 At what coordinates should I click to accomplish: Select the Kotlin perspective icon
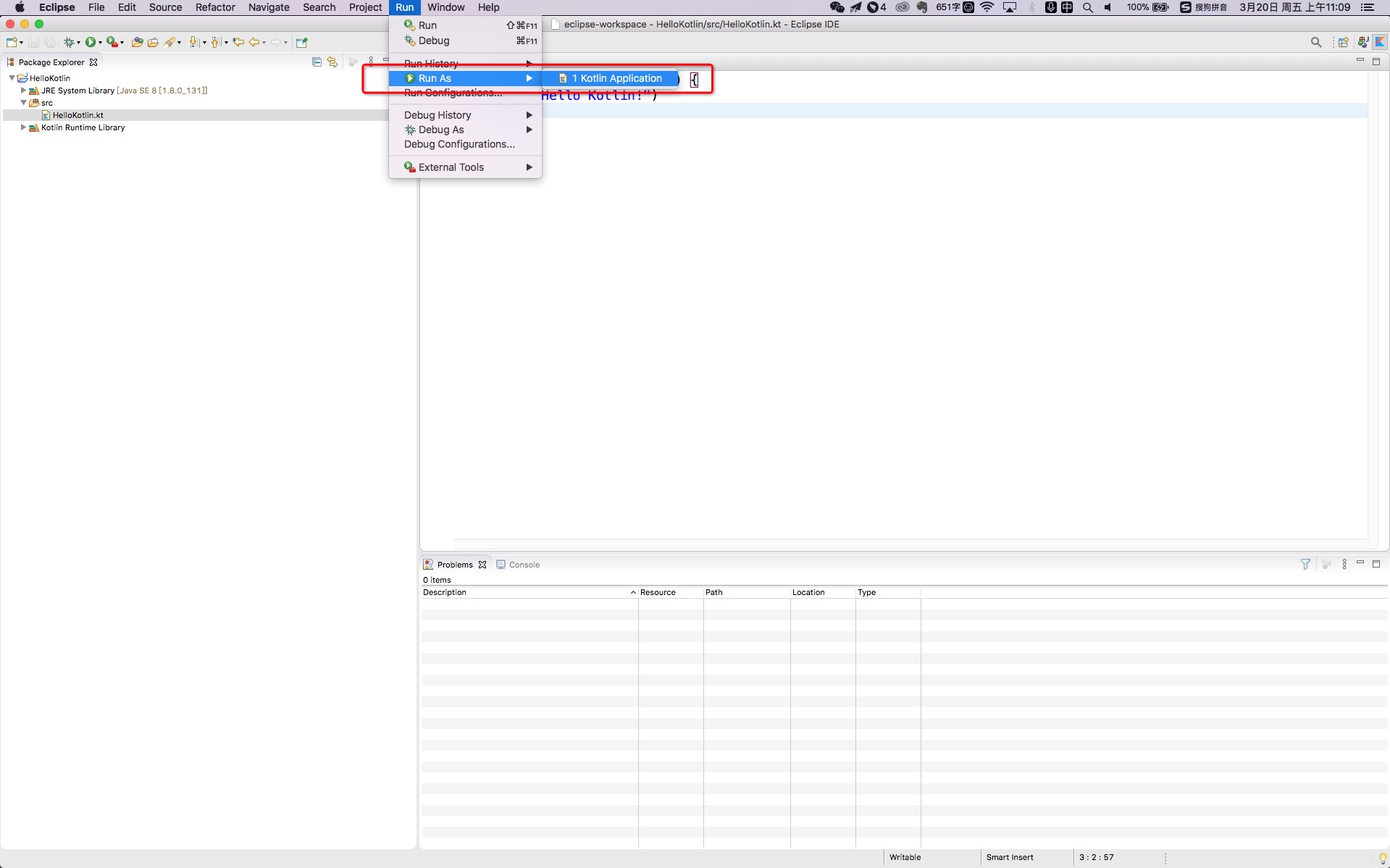click(x=1381, y=42)
